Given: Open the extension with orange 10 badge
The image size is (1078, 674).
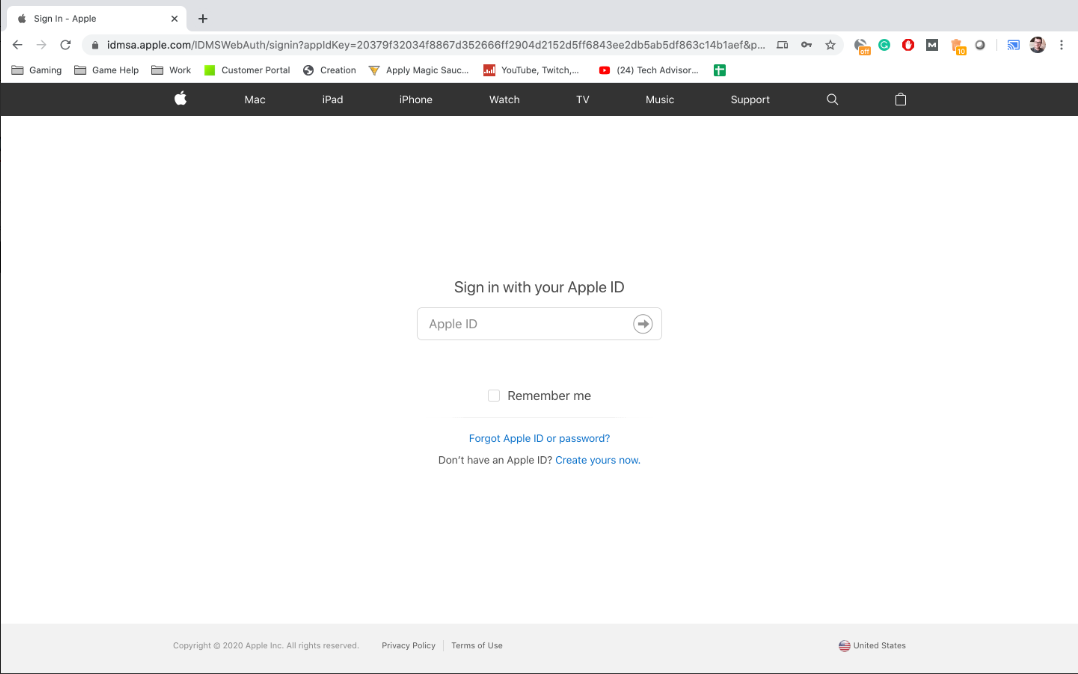Looking at the screenshot, I should click(957, 46).
